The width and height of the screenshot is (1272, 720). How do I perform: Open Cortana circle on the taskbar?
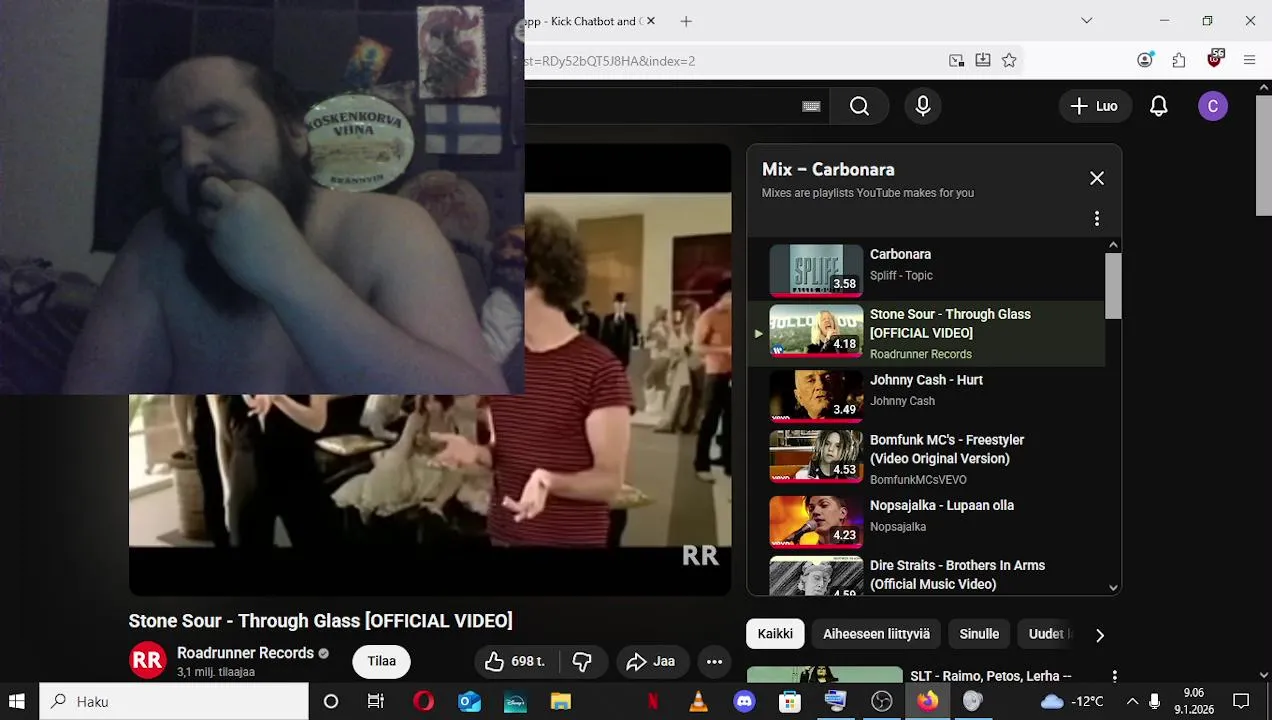tap(331, 701)
